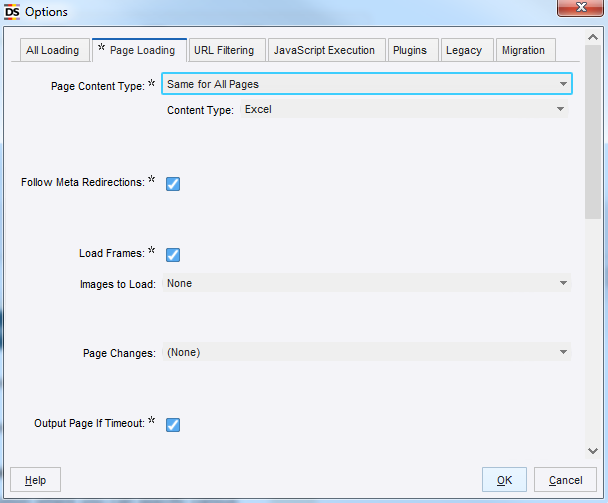Click the Help button

[x=35, y=480]
